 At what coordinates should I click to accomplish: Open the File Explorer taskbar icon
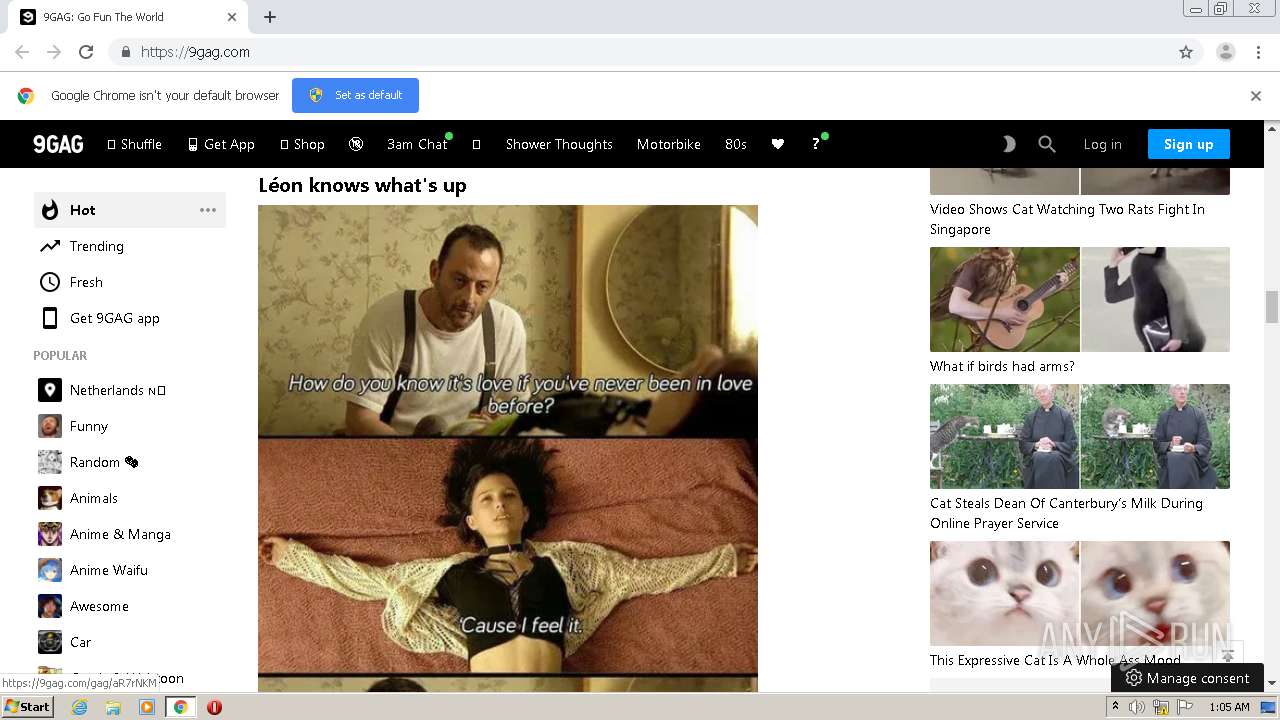[113, 707]
